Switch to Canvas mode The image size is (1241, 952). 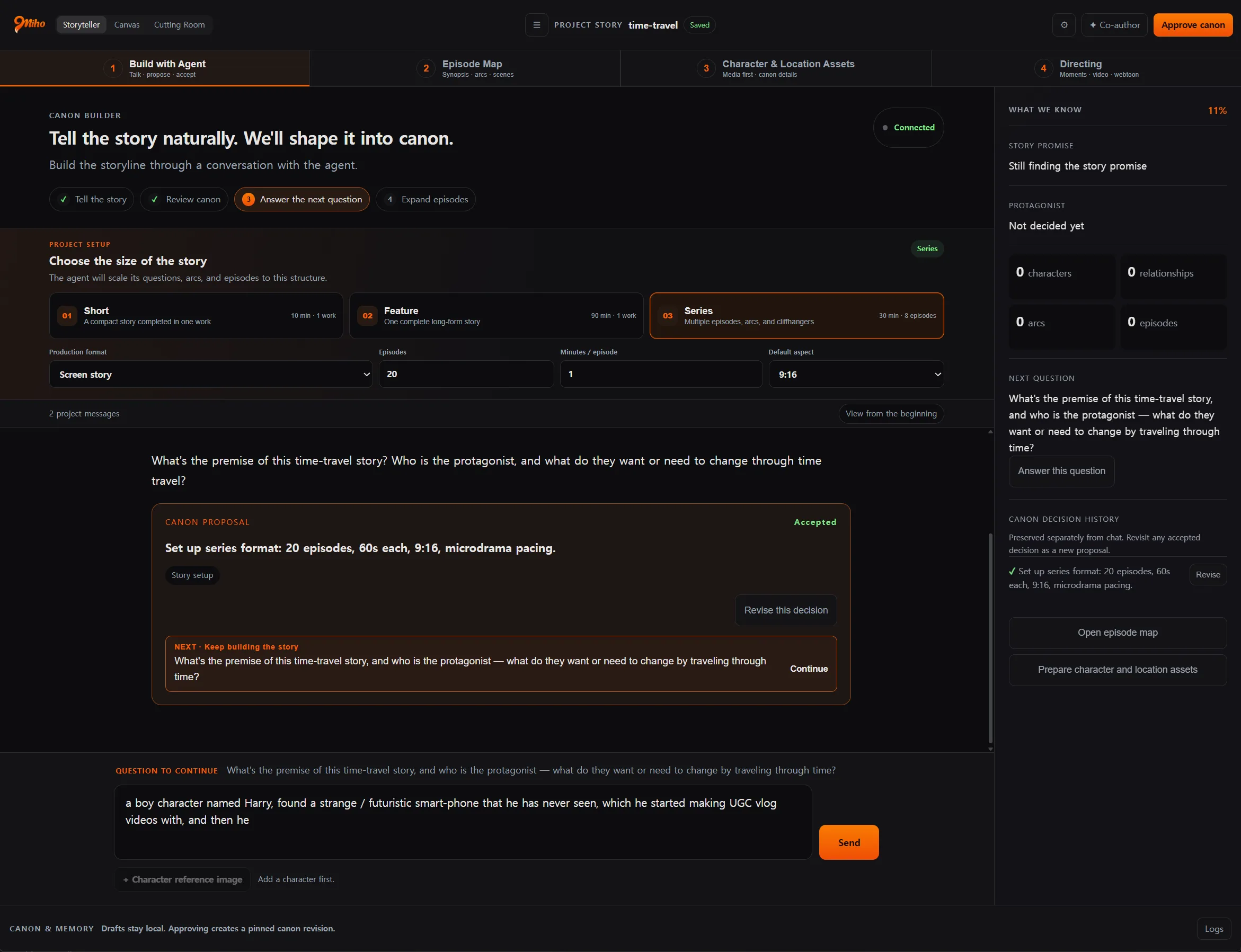[127, 25]
